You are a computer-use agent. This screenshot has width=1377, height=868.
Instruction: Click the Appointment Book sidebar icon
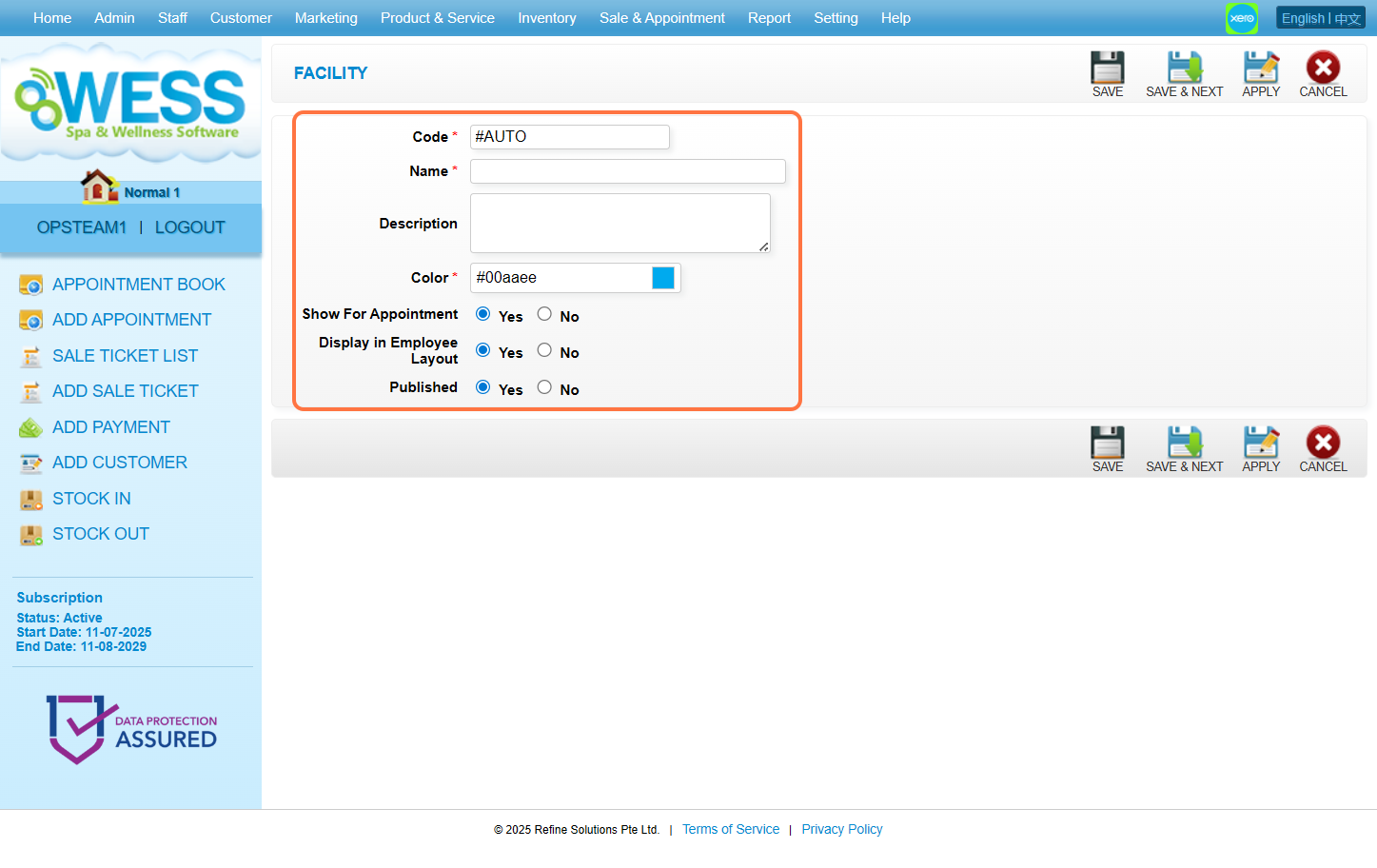[31, 285]
